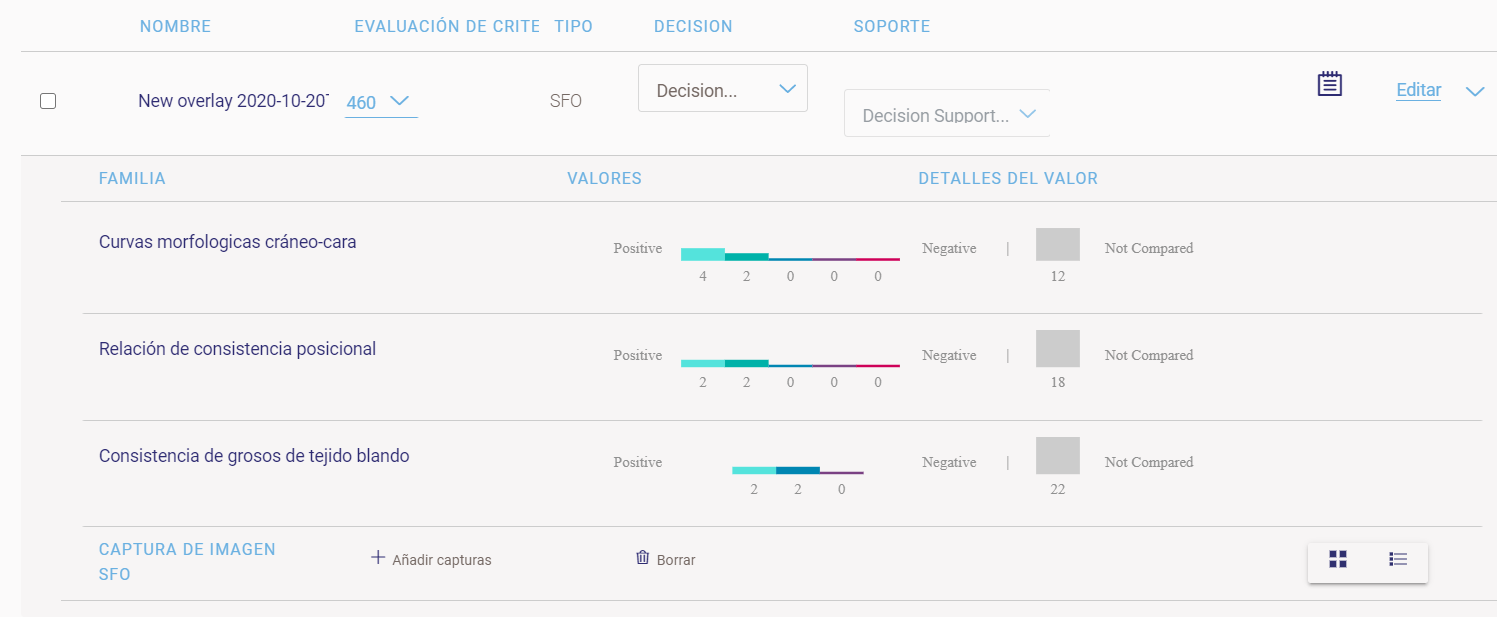The image size is (1497, 617).
Task: Click the Not Compared gray box showing 22
Action: pos(1058,455)
